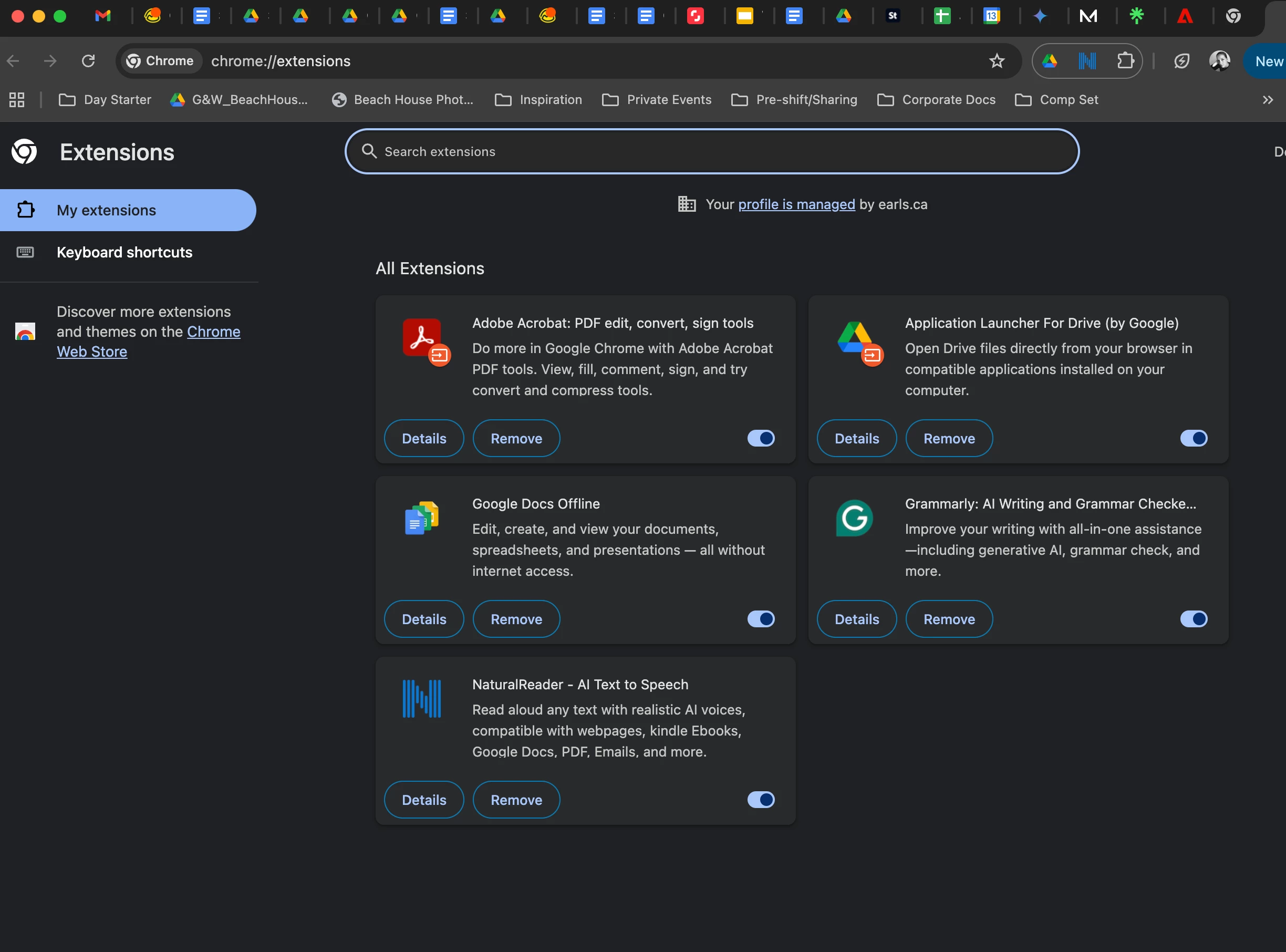Click the Google Drive toolbar extension icon
The width and height of the screenshot is (1286, 952).
(x=1050, y=61)
